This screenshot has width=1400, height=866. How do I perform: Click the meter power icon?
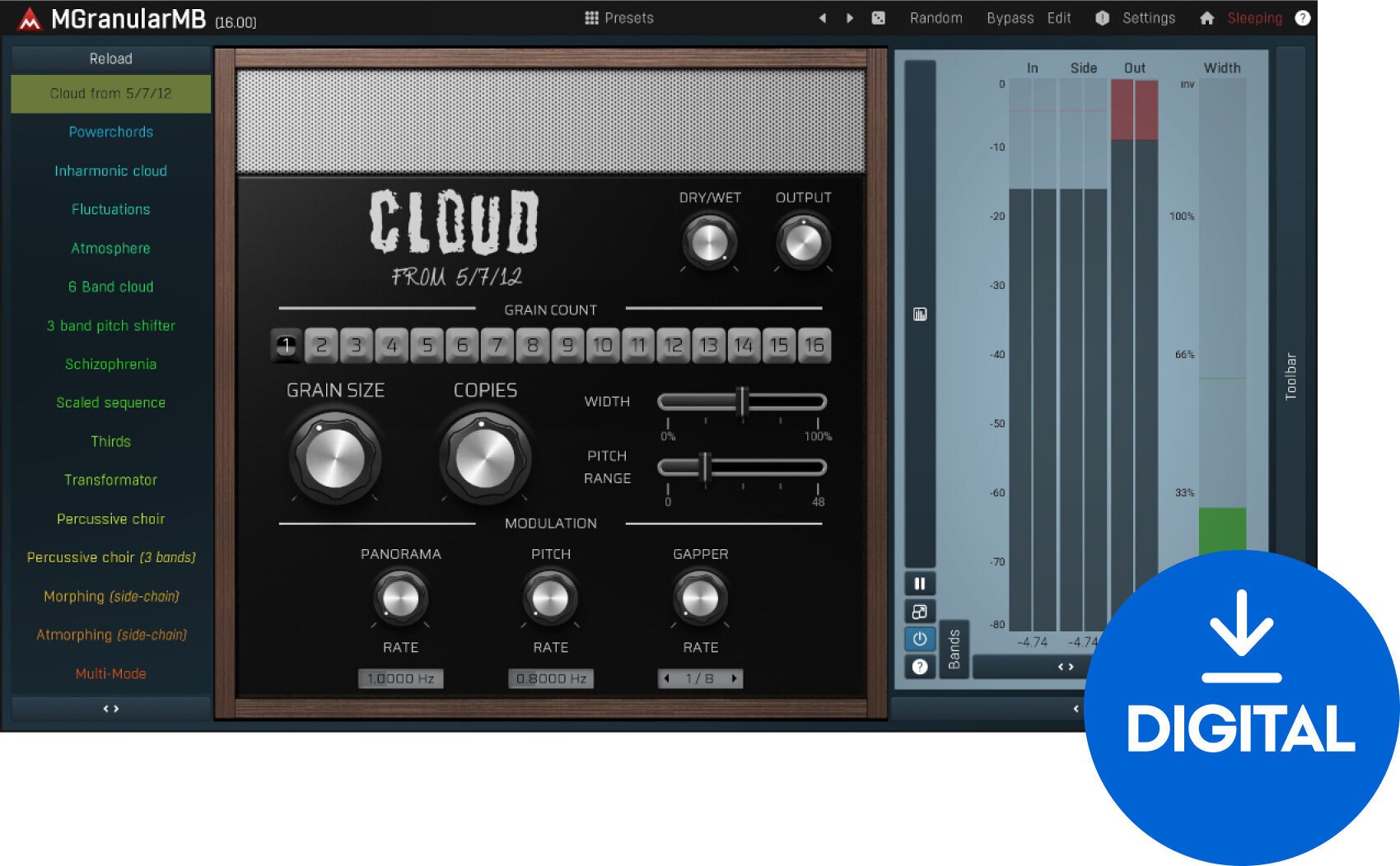coord(920,639)
